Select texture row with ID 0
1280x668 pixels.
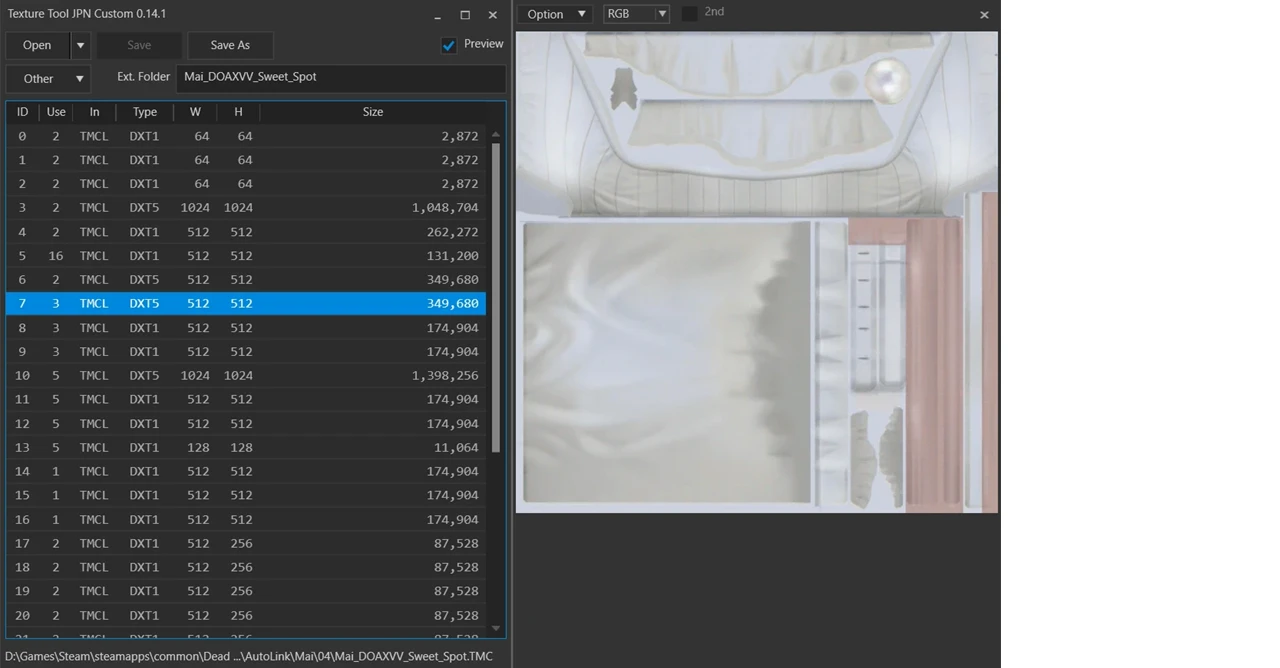pos(246,136)
